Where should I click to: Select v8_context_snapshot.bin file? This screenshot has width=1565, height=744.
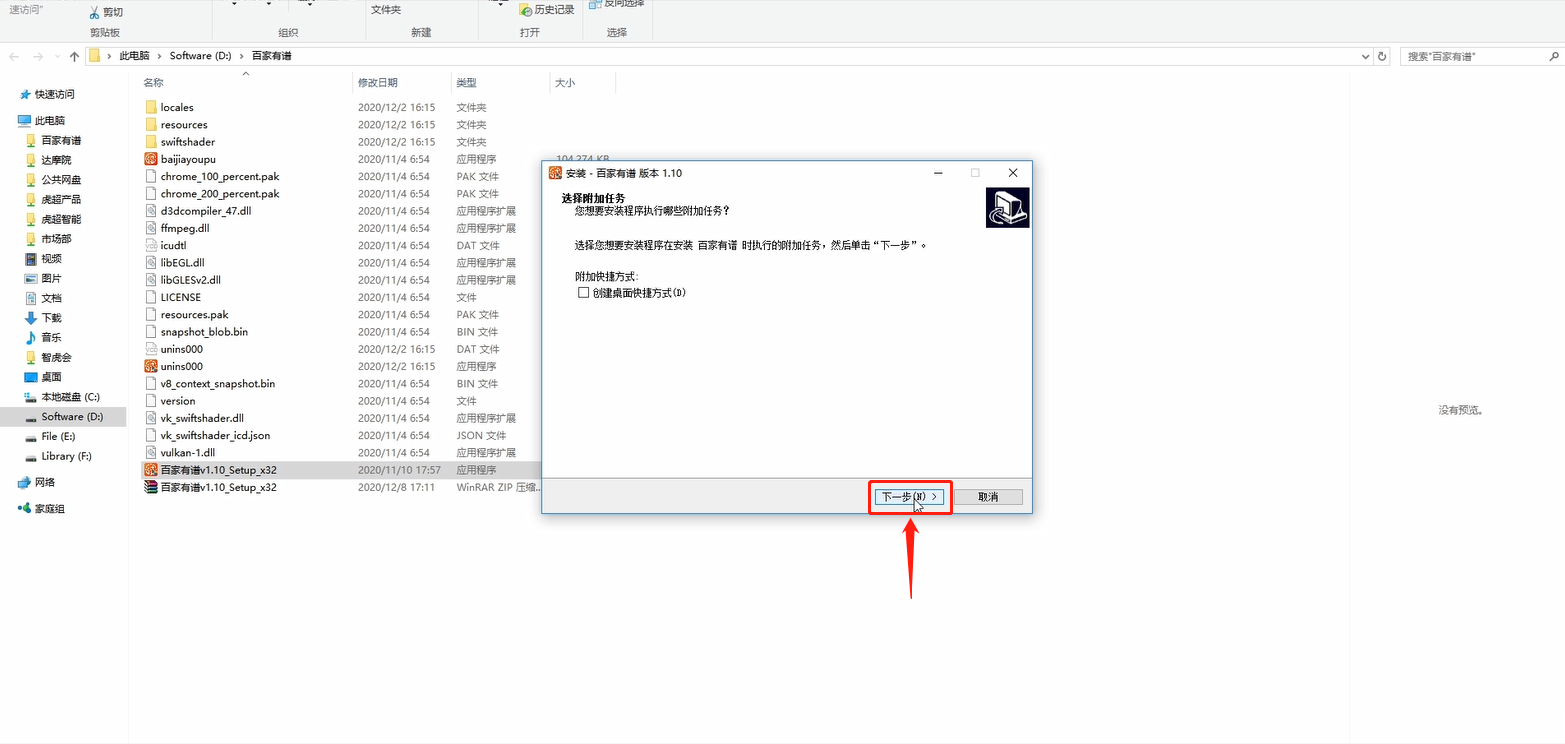coord(218,383)
